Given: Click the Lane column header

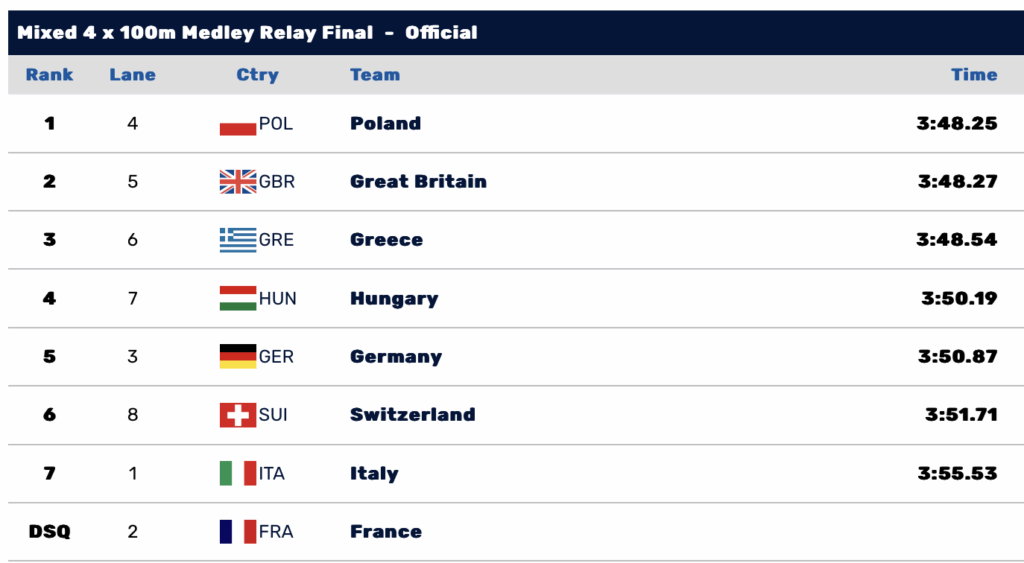Looking at the screenshot, I should (132, 75).
